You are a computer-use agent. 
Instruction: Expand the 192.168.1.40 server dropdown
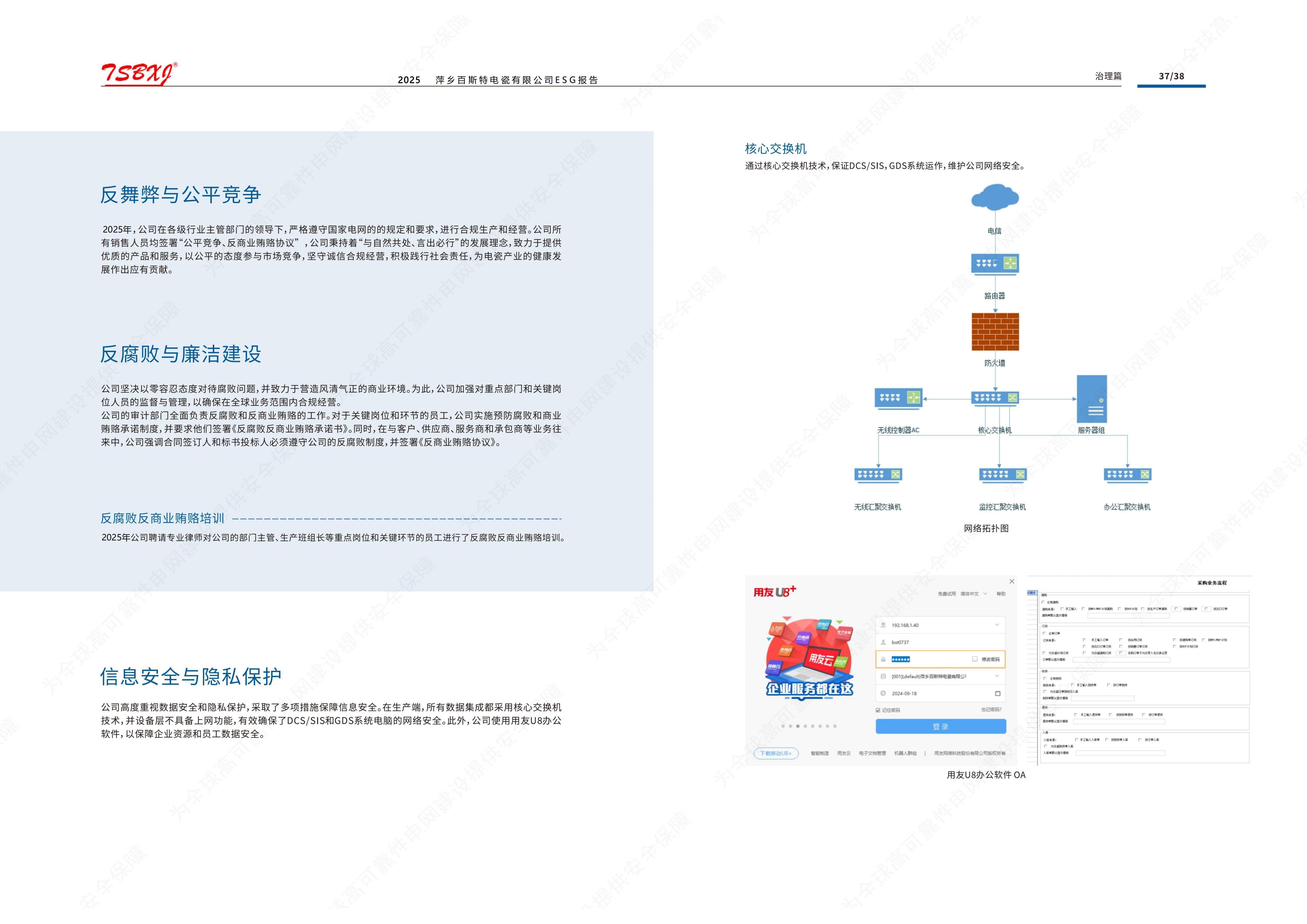[x=997, y=625]
